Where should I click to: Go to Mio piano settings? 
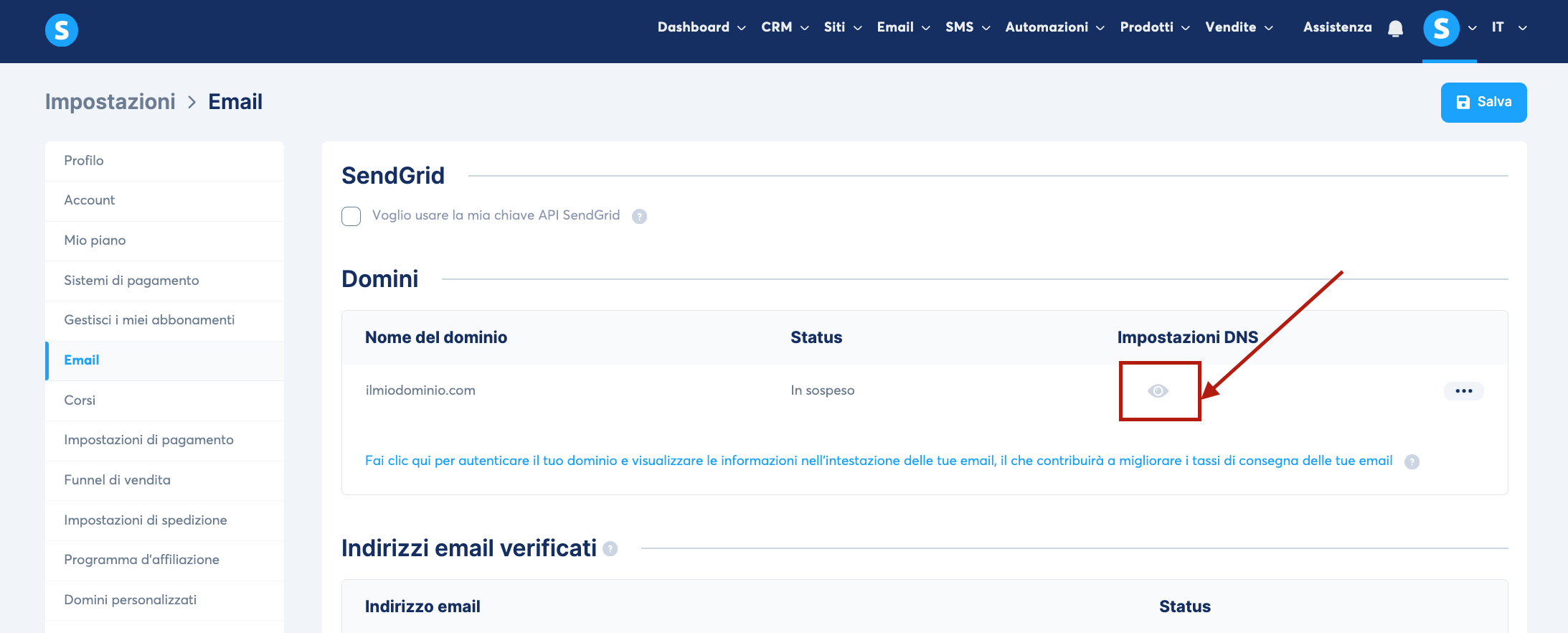coord(164,240)
